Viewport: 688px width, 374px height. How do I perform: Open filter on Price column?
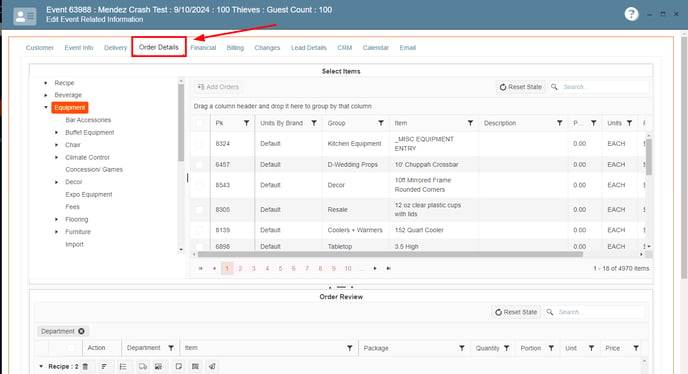(x=636, y=348)
